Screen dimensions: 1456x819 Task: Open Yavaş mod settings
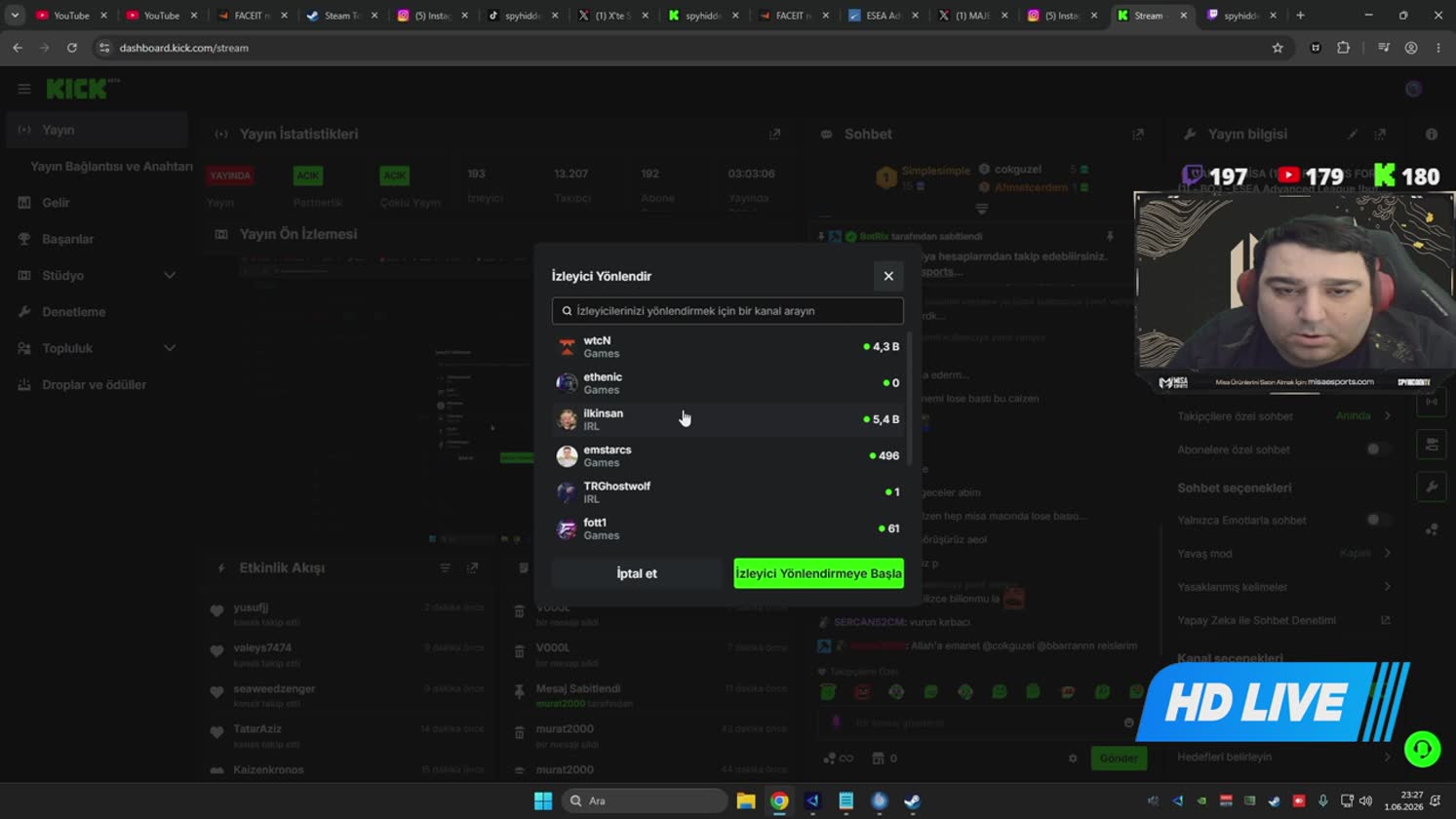(x=1284, y=553)
